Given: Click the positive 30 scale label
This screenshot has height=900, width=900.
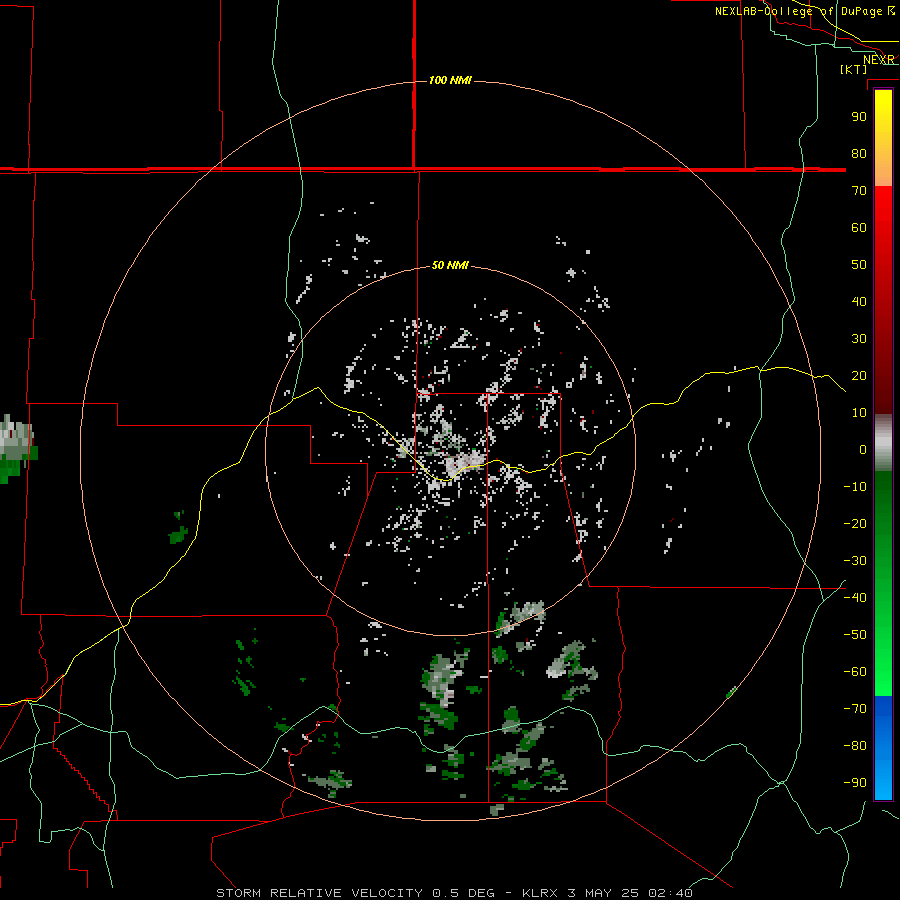Looking at the screenshot, I should point(859,339).
